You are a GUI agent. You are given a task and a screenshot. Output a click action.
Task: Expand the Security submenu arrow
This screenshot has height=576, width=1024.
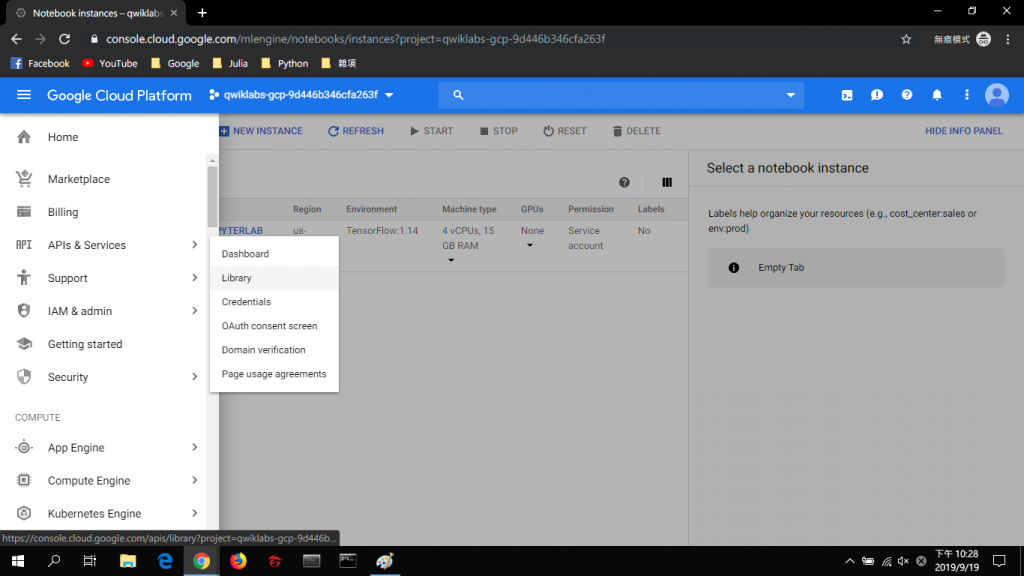tap(195, 377)
